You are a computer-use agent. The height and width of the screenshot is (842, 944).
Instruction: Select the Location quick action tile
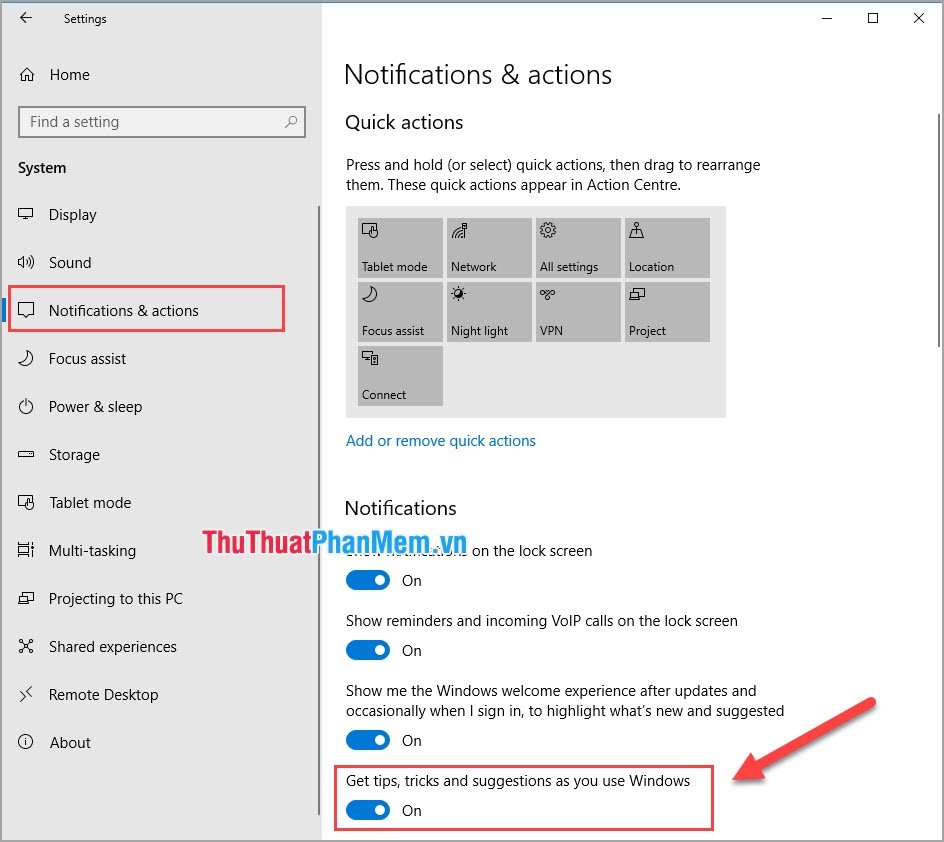(666, 247)
